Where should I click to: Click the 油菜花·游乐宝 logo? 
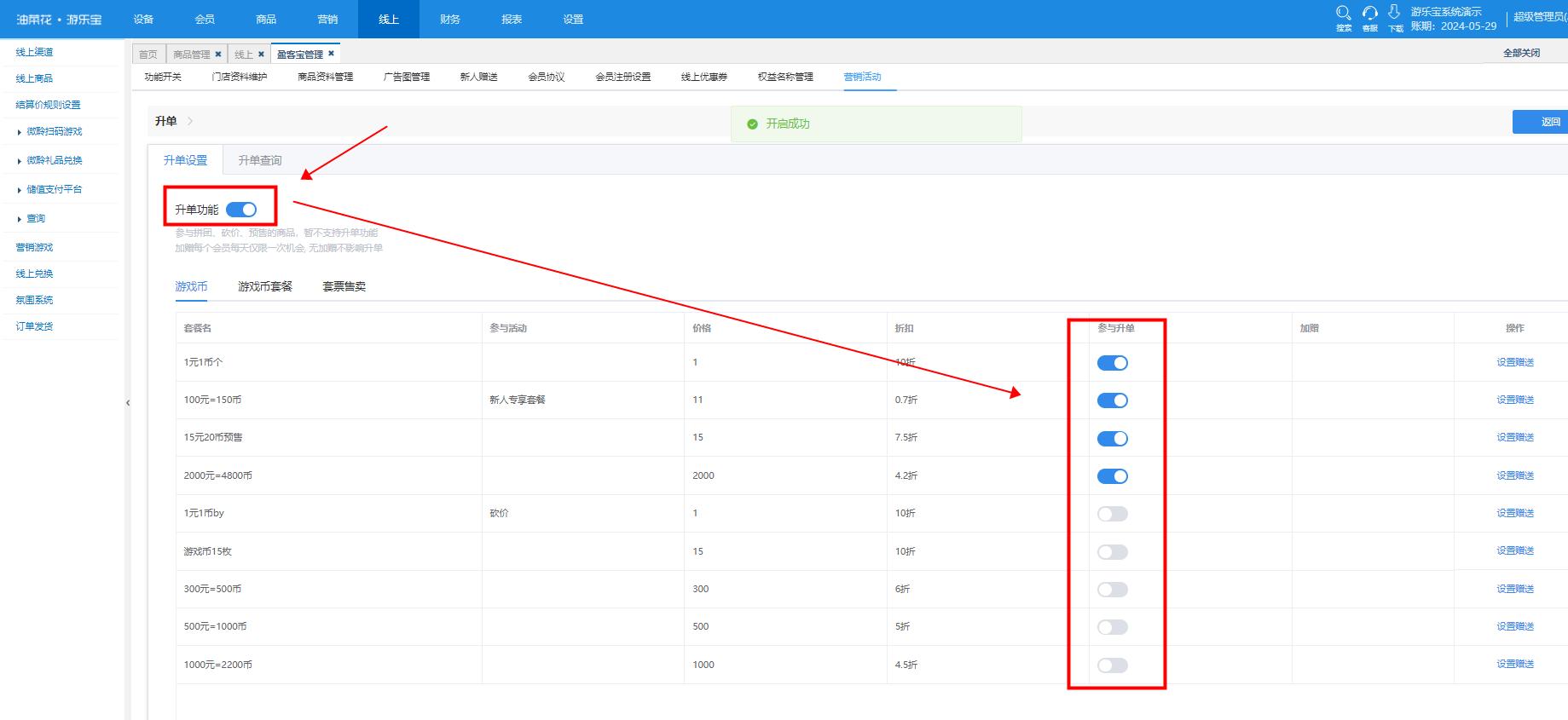coord(59,19)
